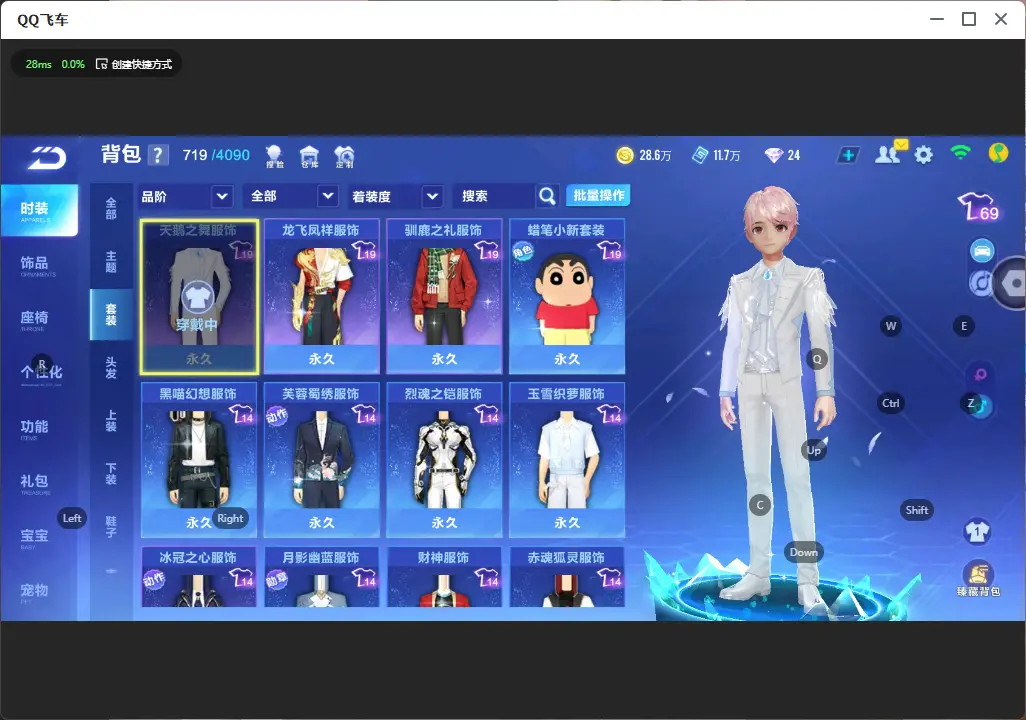Open the 臻藏背包 collection backpack
The image size is (1026, 720).
point(978,578)
